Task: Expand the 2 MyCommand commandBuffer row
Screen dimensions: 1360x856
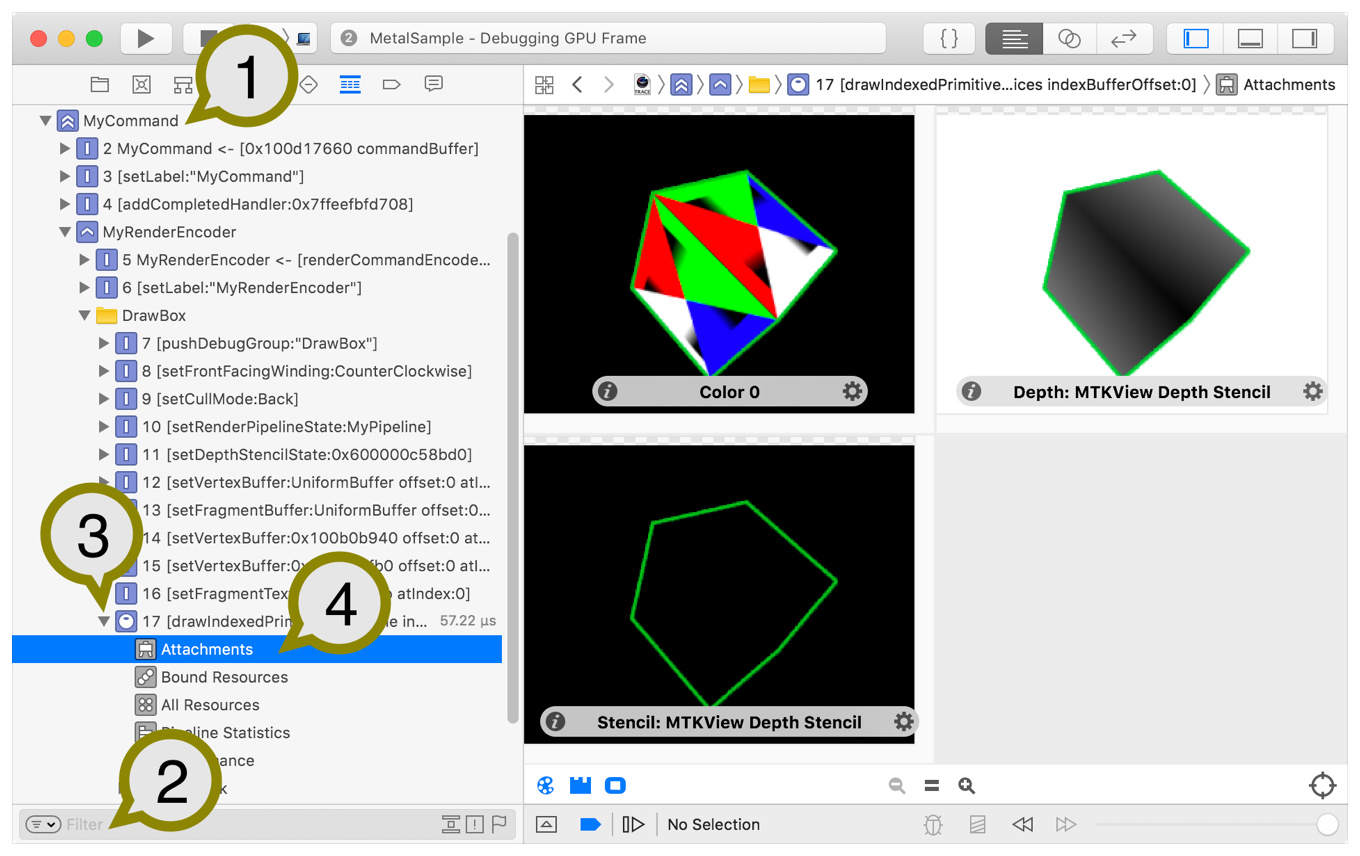Action: (x=65, y=149)
